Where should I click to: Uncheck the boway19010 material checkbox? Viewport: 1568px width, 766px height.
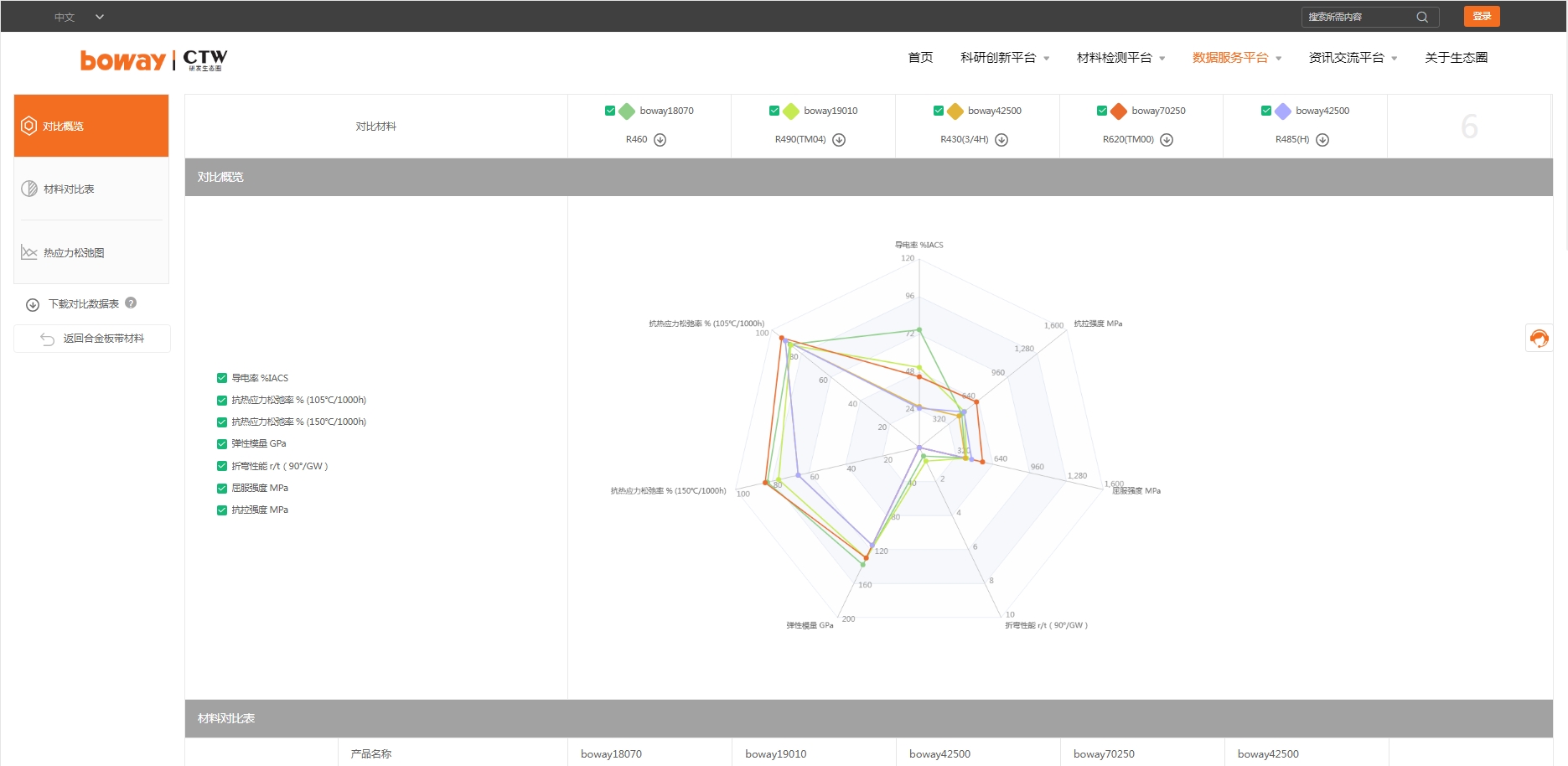point(774,111)
